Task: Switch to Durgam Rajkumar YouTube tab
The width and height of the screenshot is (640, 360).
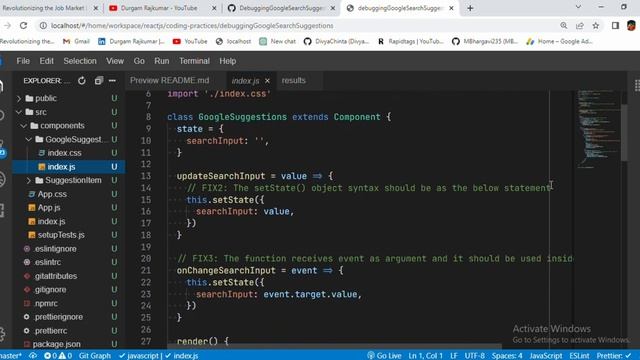Action: pos(159,8)
